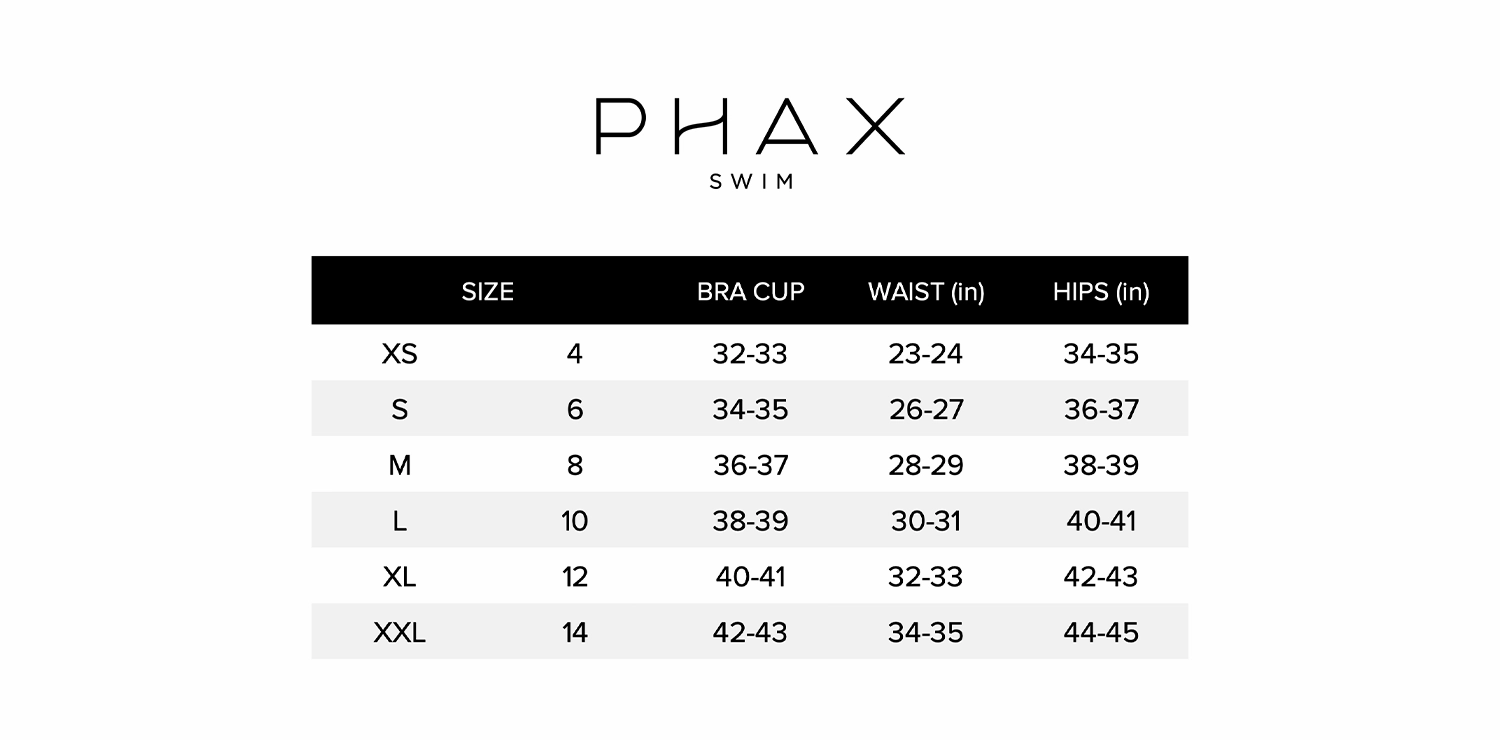Select the XL size label

click(x=399, y=578)
